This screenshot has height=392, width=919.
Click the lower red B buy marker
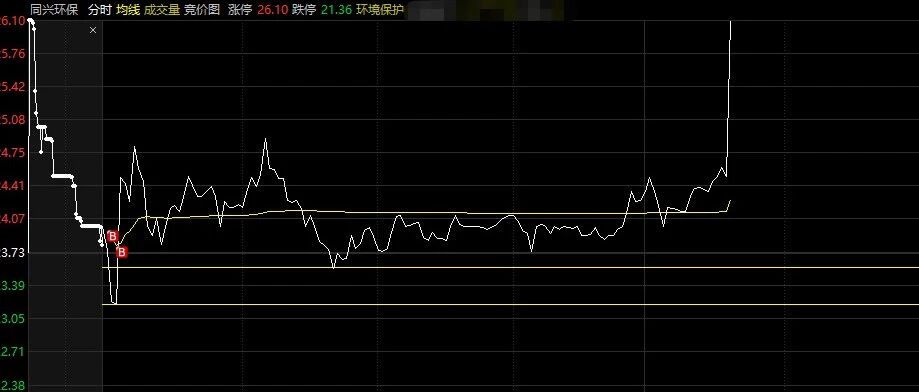tap(122, 253)
